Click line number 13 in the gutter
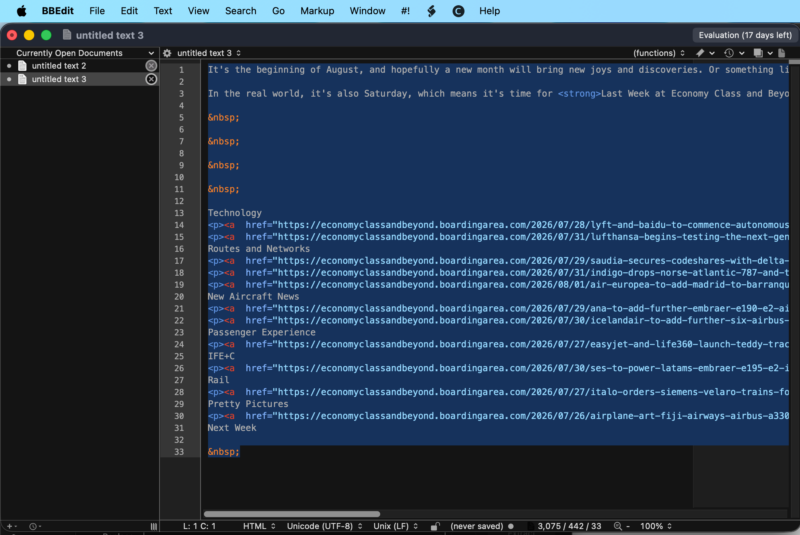This screenshot has width=800, height=535. (x=179, y=213)
